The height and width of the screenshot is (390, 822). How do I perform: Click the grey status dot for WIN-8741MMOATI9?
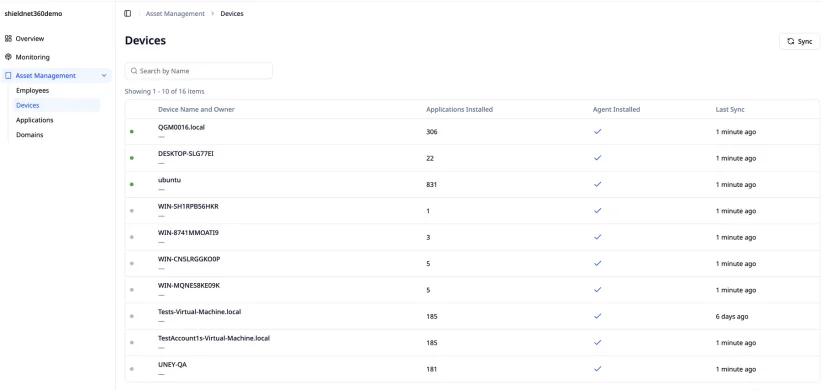pyautogui.click(x=132, y=237)
